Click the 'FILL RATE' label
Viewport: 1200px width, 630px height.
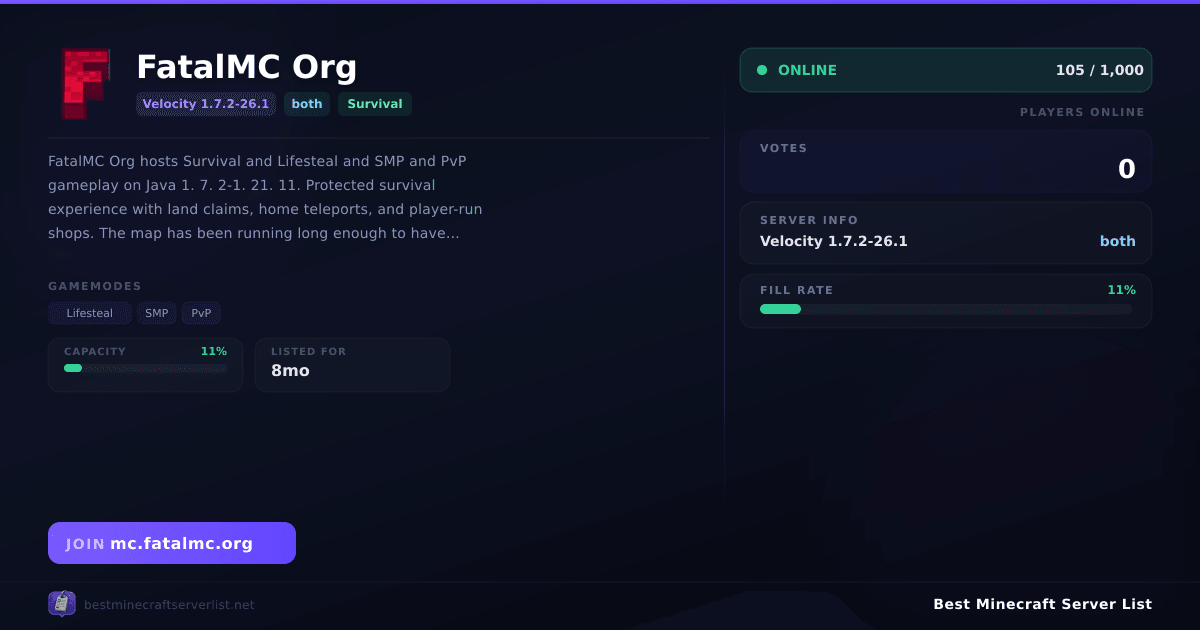click(797, 290)
